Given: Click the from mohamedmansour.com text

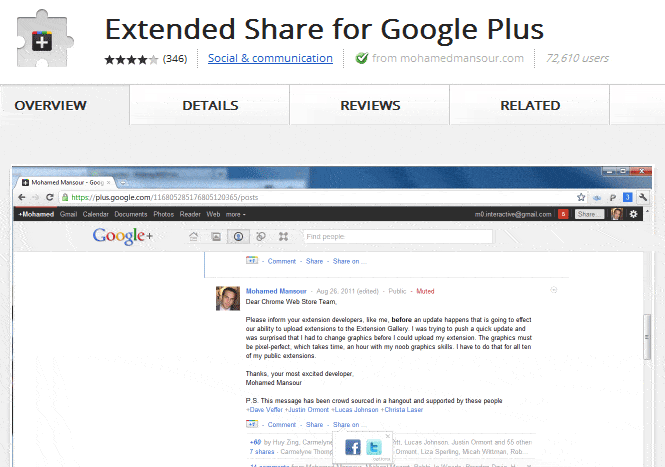Looking at the screenshot, I should point(448,58).
